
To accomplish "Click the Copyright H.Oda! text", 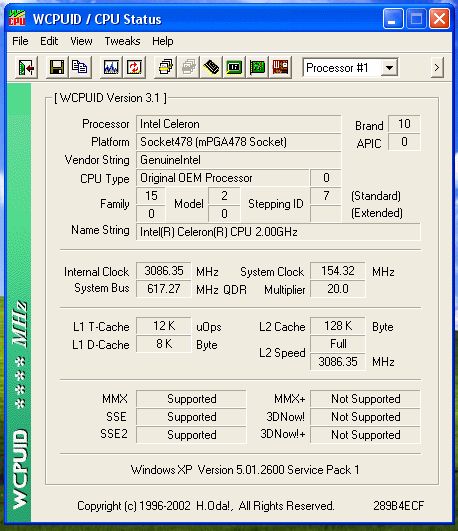I will click(206, 506).
